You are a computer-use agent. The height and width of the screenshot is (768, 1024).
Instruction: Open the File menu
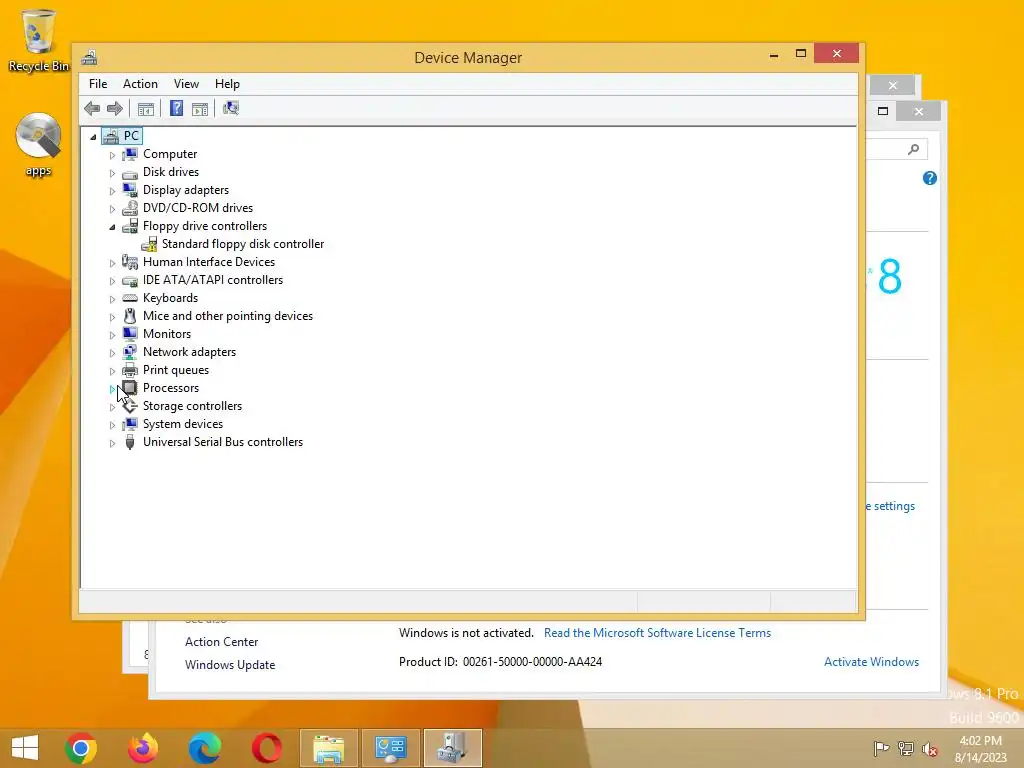tap(98, 84)
